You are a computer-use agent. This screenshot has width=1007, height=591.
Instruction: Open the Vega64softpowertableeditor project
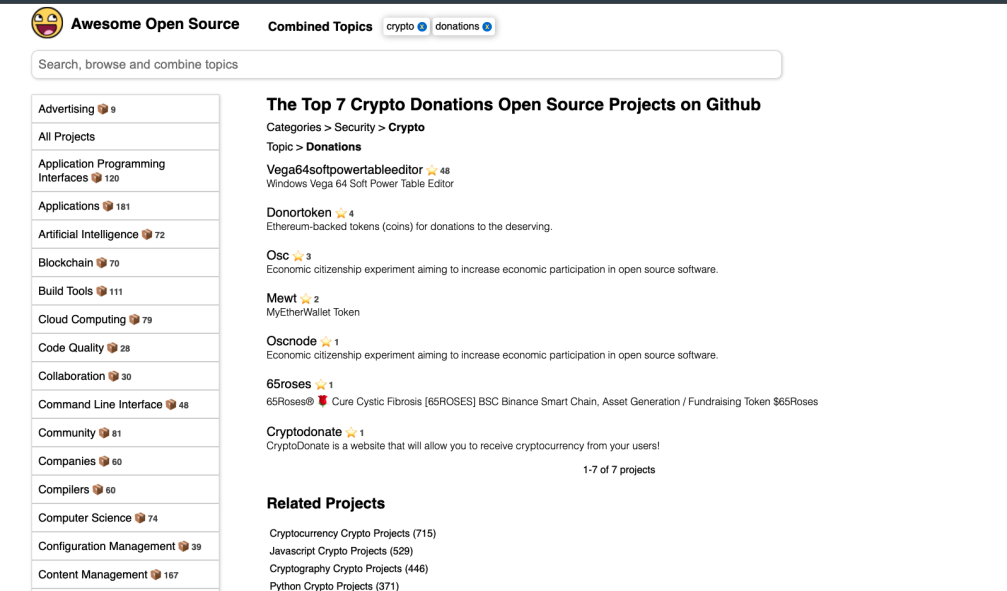[x=344, y=170]
